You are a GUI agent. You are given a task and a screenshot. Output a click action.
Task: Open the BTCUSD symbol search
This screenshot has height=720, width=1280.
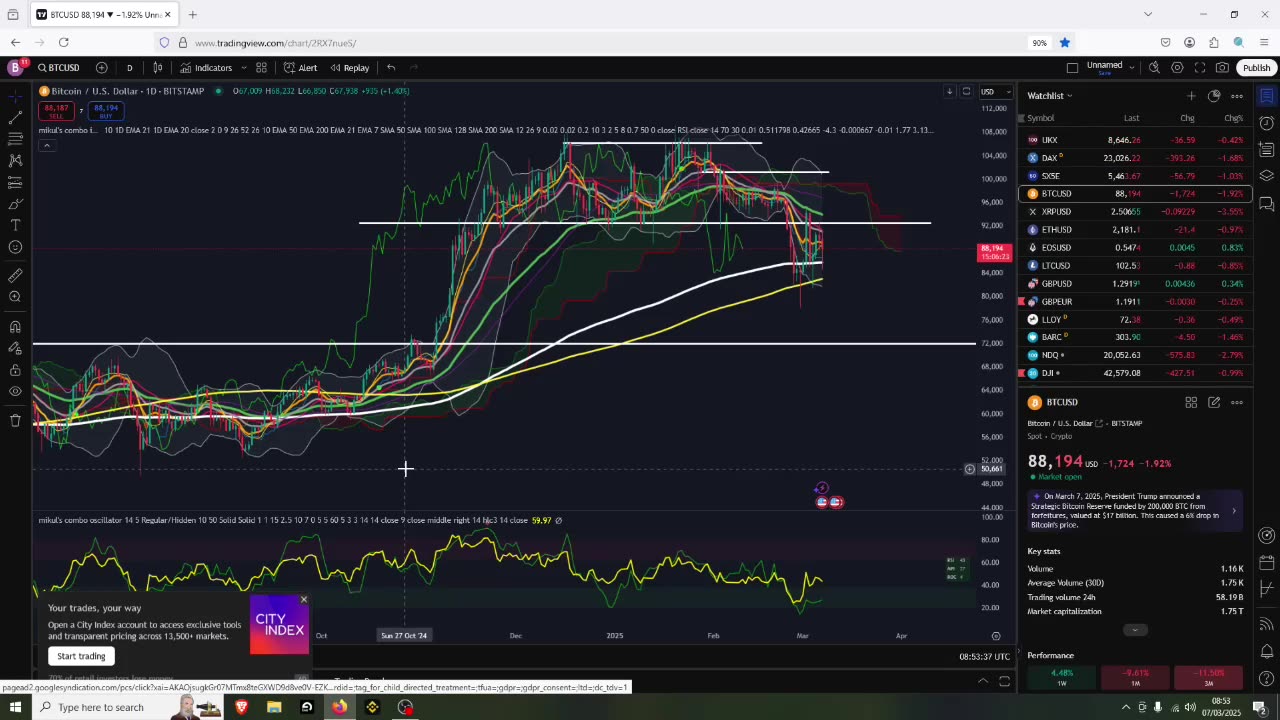pos(59,68)
